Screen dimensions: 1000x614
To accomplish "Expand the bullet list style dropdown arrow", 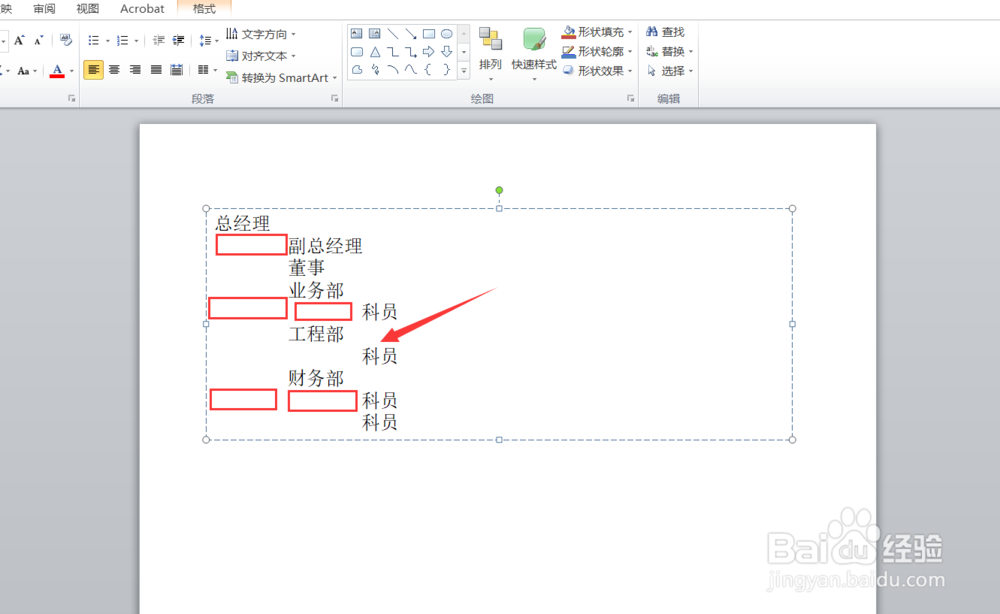I will (x=107, y=40).
